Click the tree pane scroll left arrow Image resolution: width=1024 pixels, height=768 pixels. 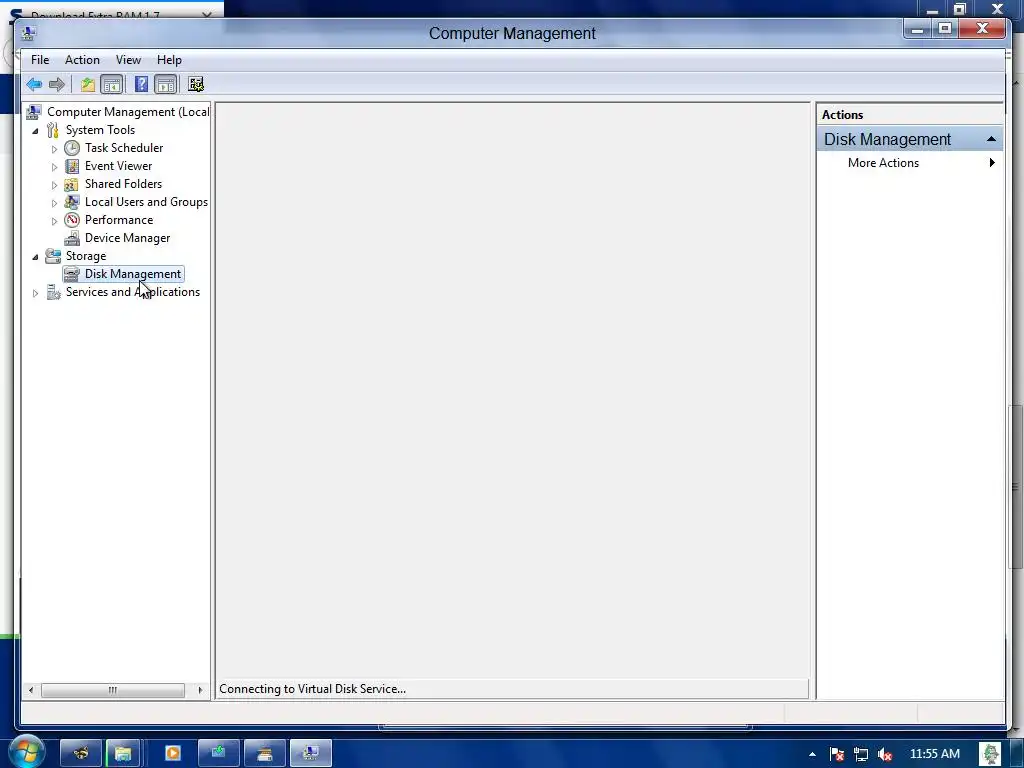pyautogui.click(x=31, y=690)
